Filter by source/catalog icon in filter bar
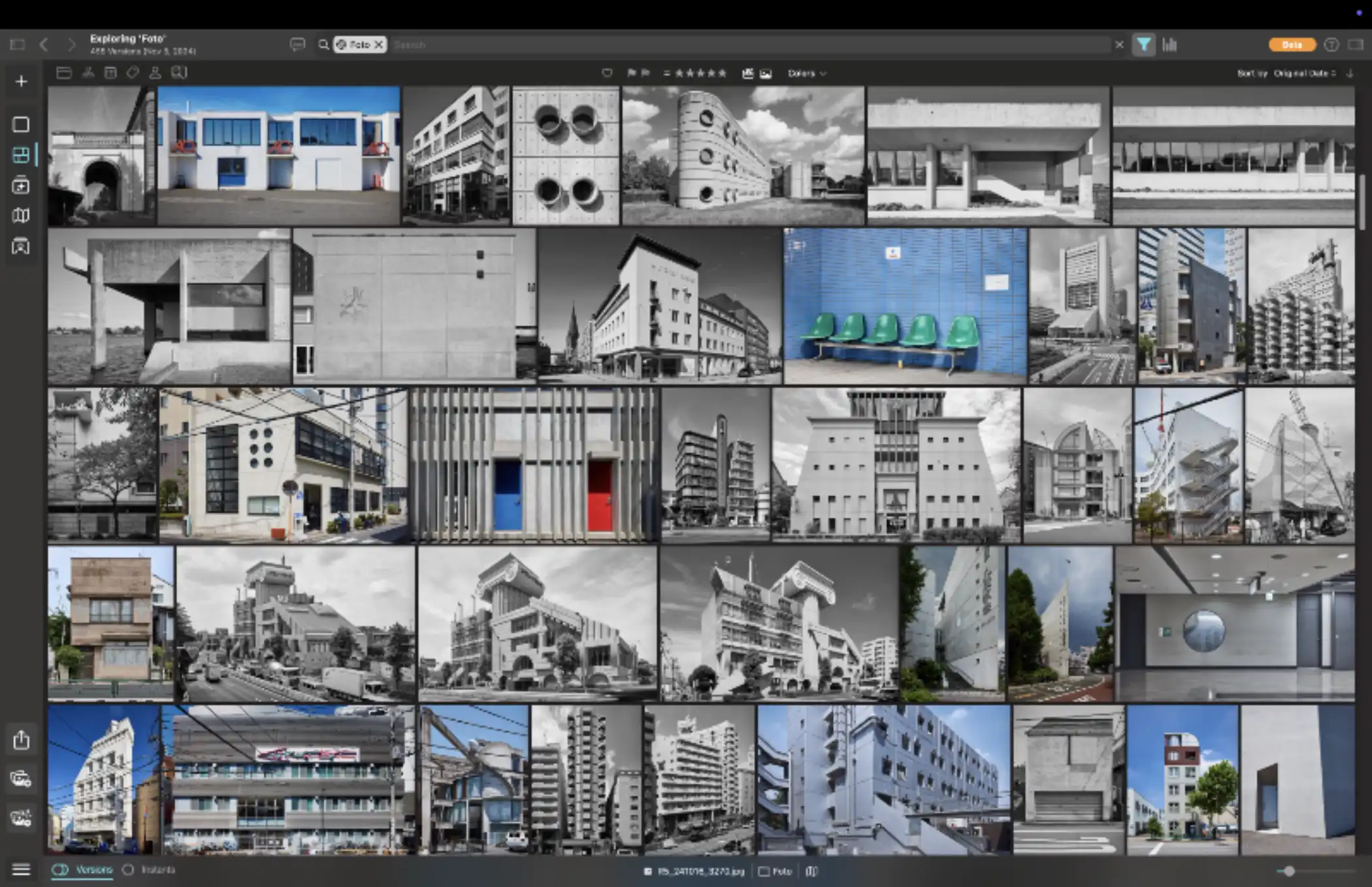The image size is (1372, 887). pos(64,73)
